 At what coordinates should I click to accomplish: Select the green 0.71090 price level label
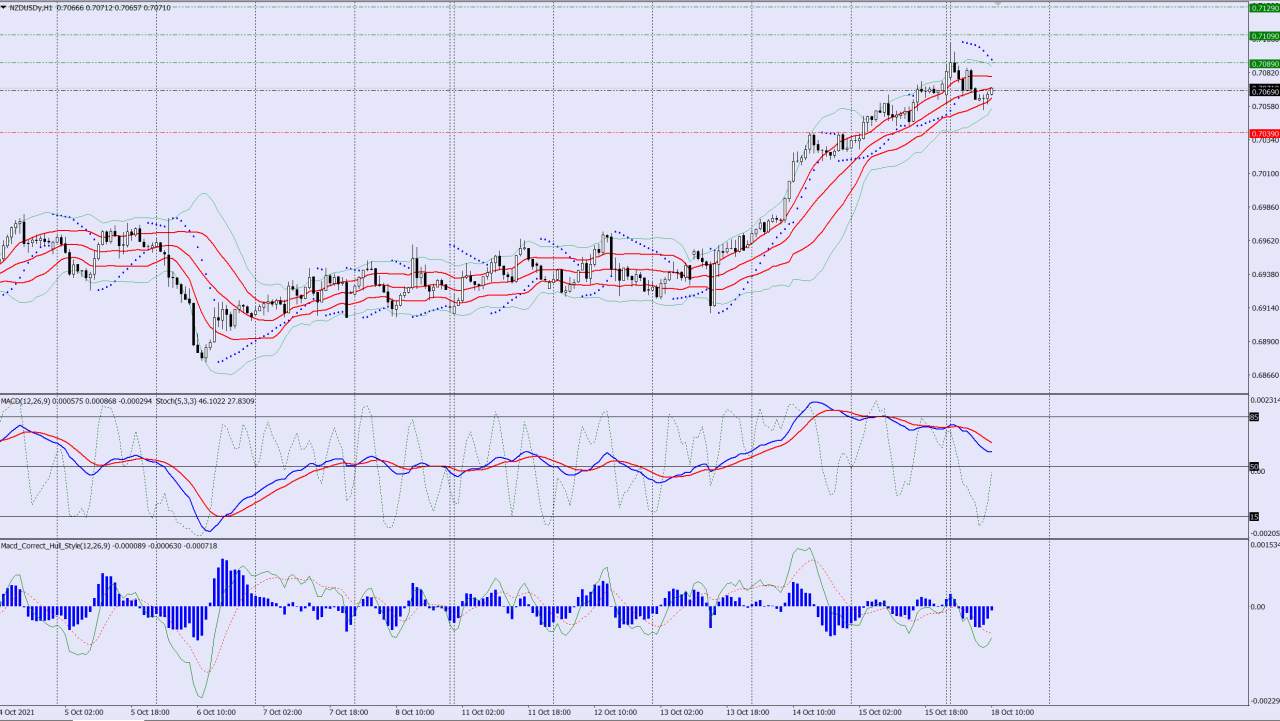(1264, 36)
